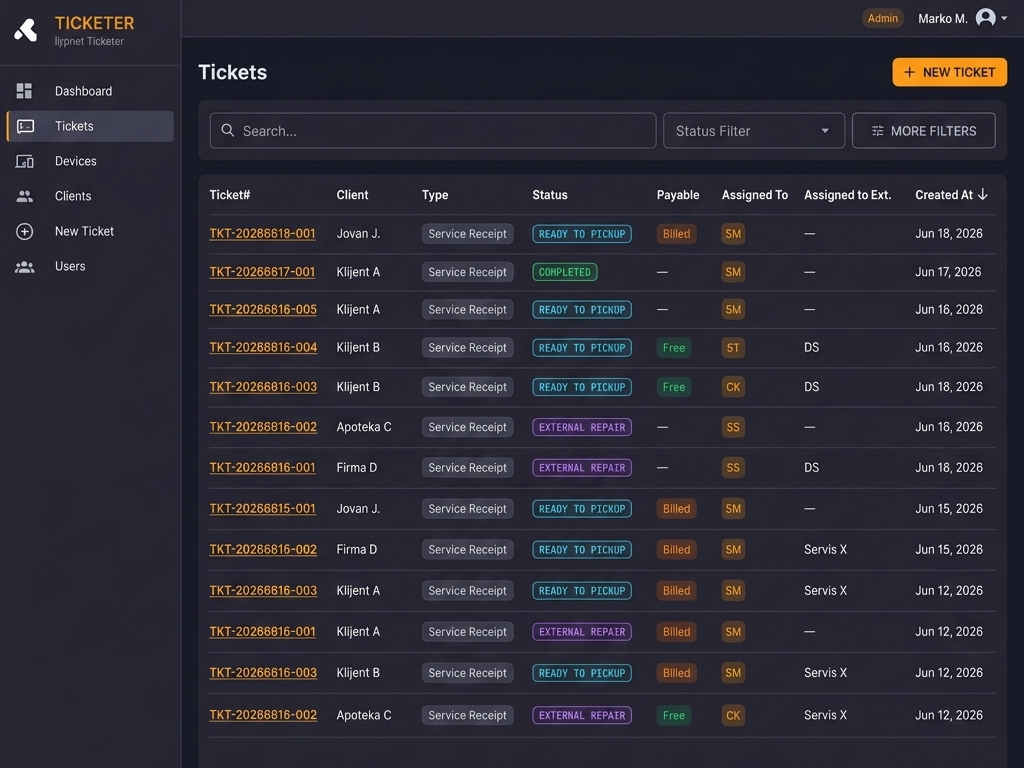Click the Clients people icon
The width and height of the screenshot is (1024, 768).
(25, 196)
